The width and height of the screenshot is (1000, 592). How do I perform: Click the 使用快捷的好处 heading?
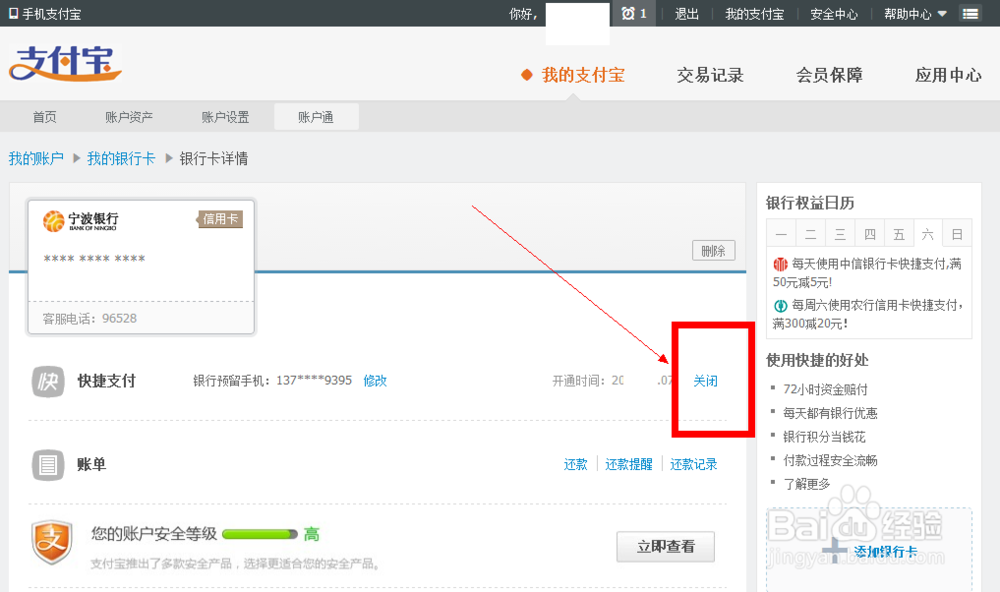coord(817,360)
